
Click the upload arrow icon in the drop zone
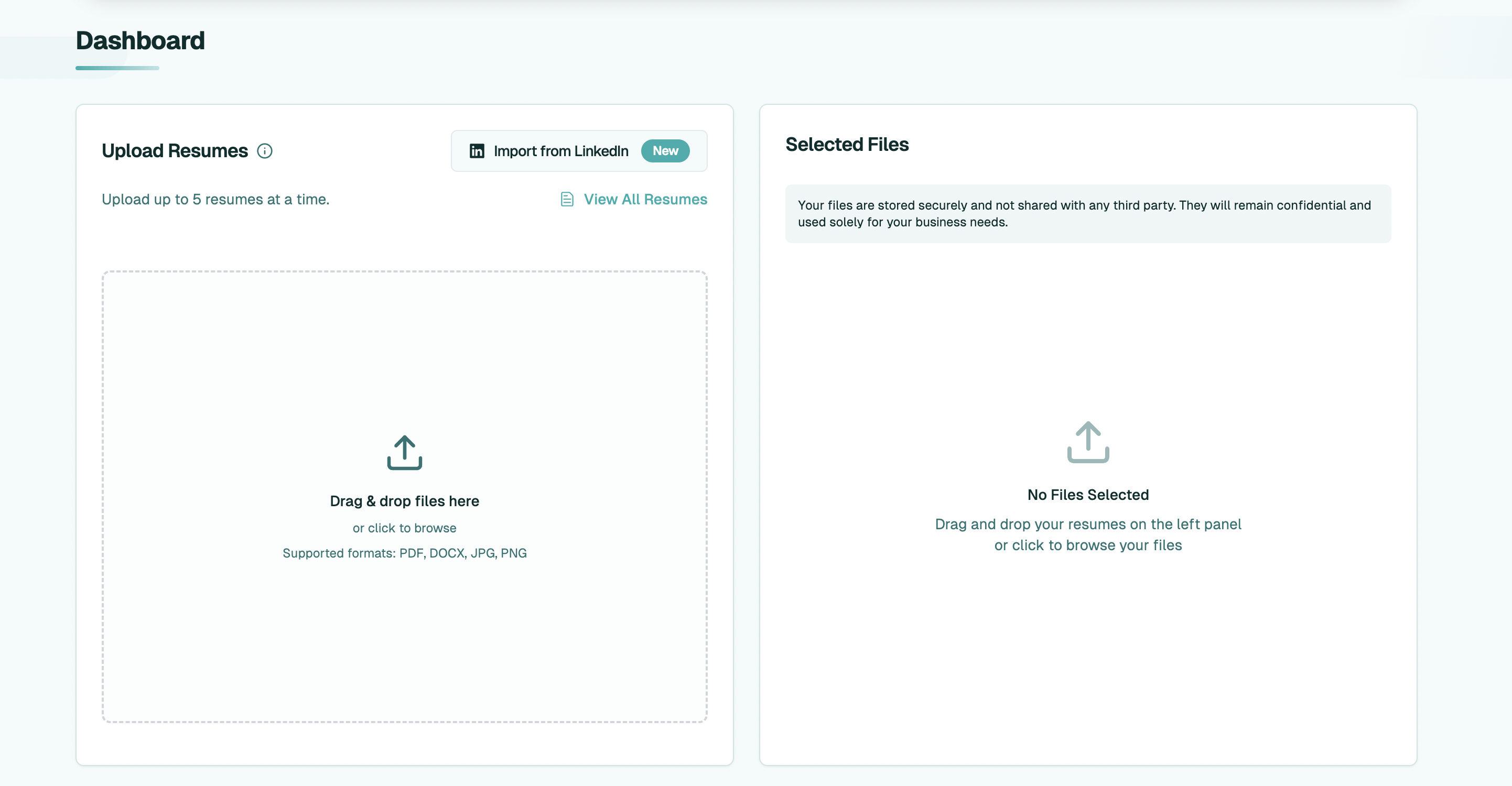click(x=404, y=452)
